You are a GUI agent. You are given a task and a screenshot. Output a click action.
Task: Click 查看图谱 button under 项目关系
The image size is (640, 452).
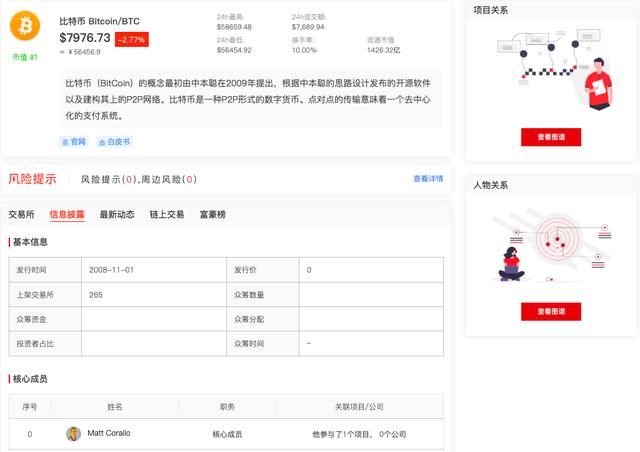point(551,137)
